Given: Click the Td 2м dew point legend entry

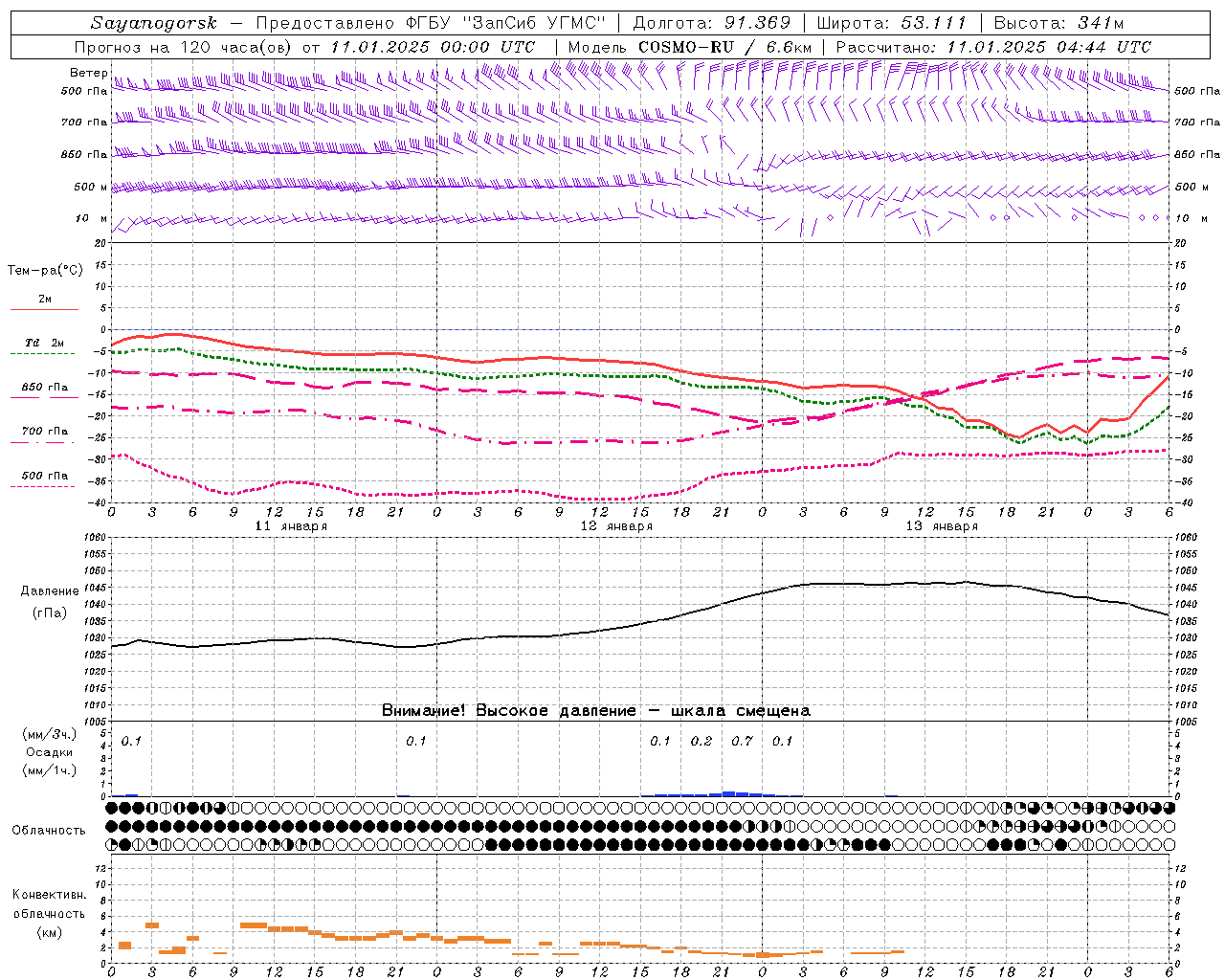Looking at the screenshot, I should coord(44,343).
